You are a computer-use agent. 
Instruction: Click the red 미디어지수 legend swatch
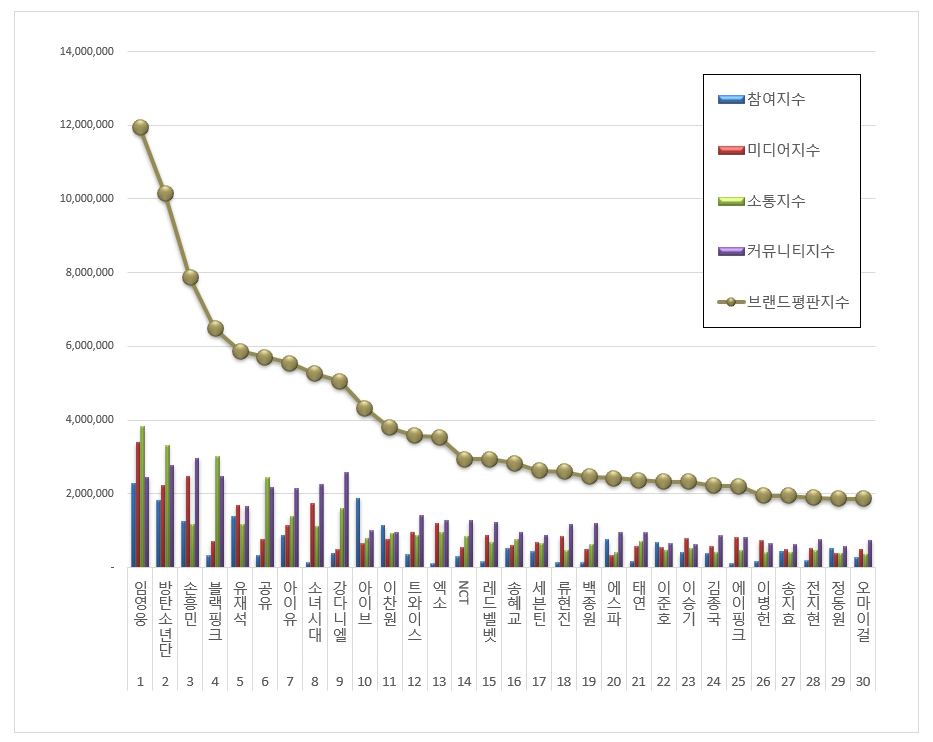tap(731, 150)
